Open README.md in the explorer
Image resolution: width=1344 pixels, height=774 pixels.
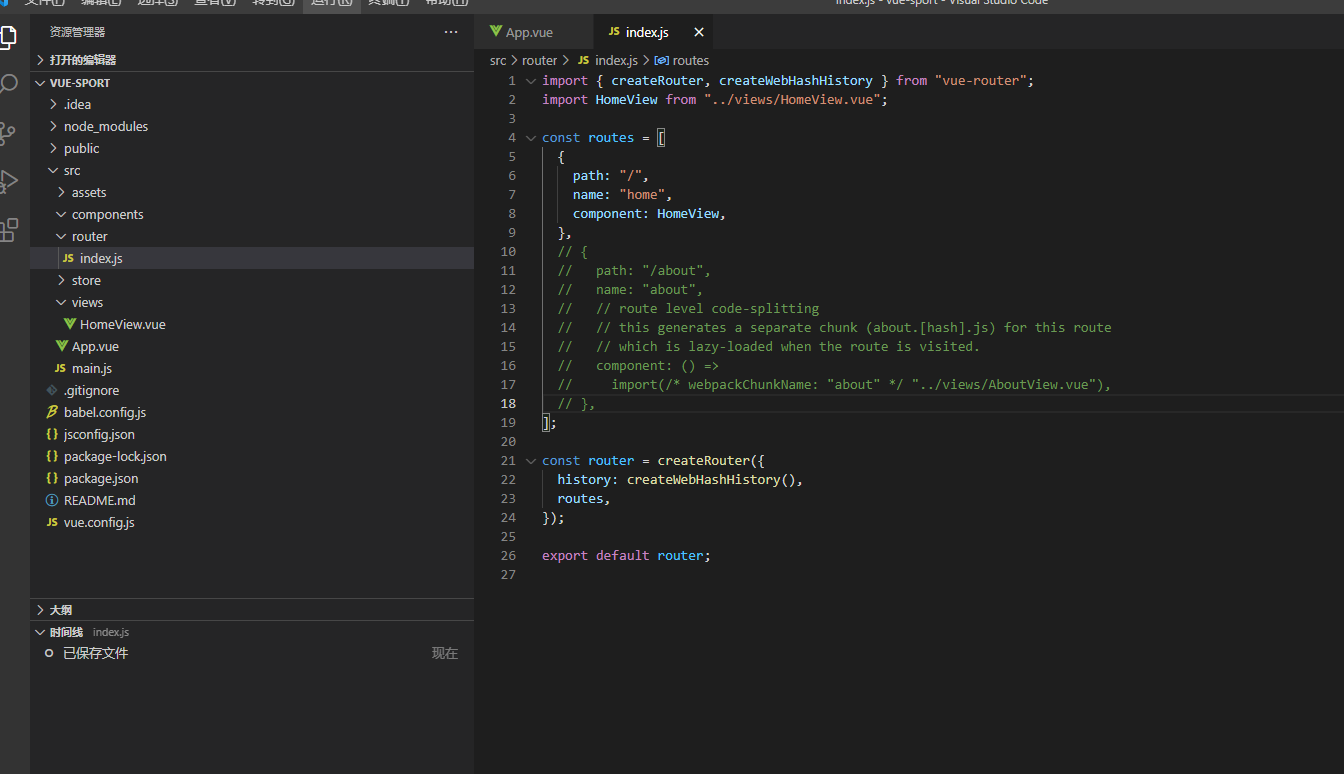click(x=252, y=500)
